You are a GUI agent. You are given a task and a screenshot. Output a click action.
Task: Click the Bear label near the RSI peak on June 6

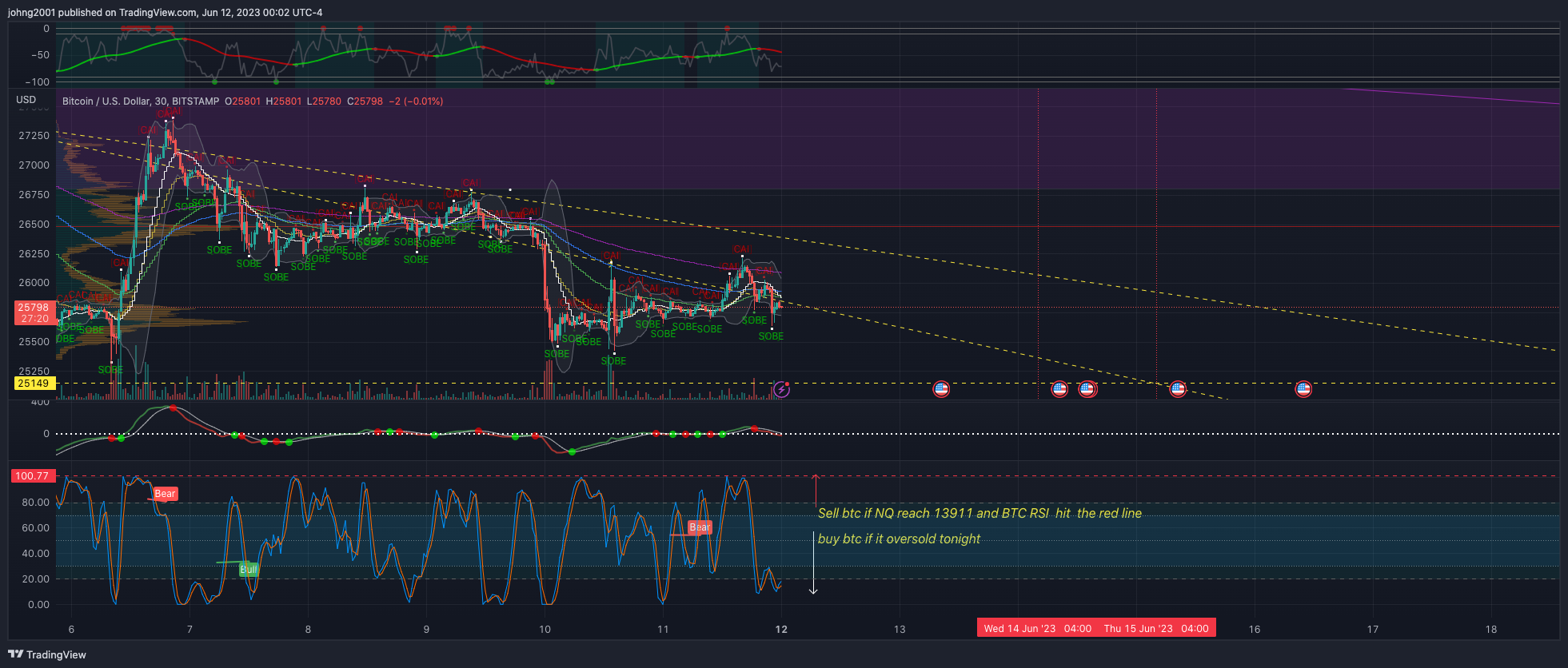point(165,494)
